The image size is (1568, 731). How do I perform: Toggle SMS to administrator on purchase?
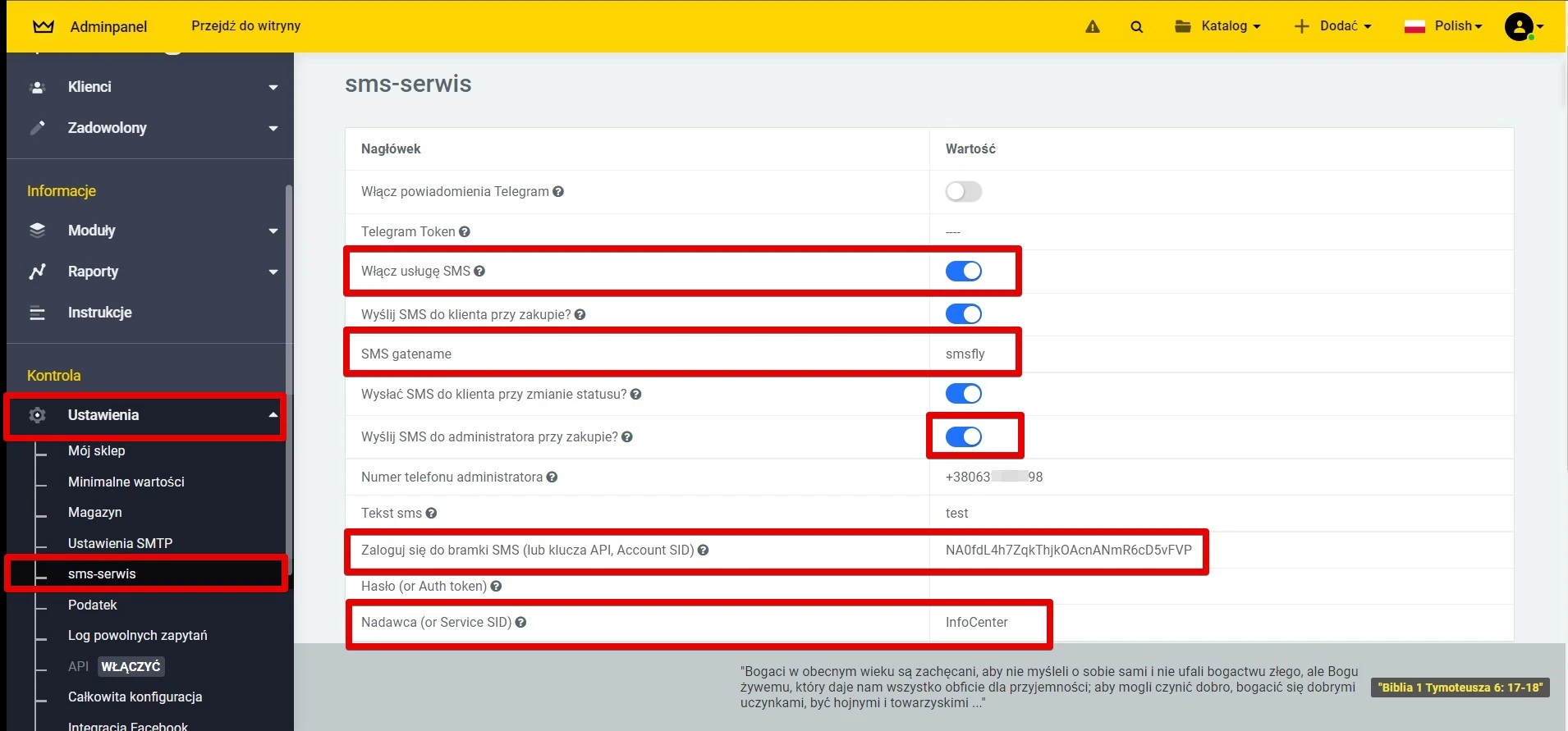[963, 437]
